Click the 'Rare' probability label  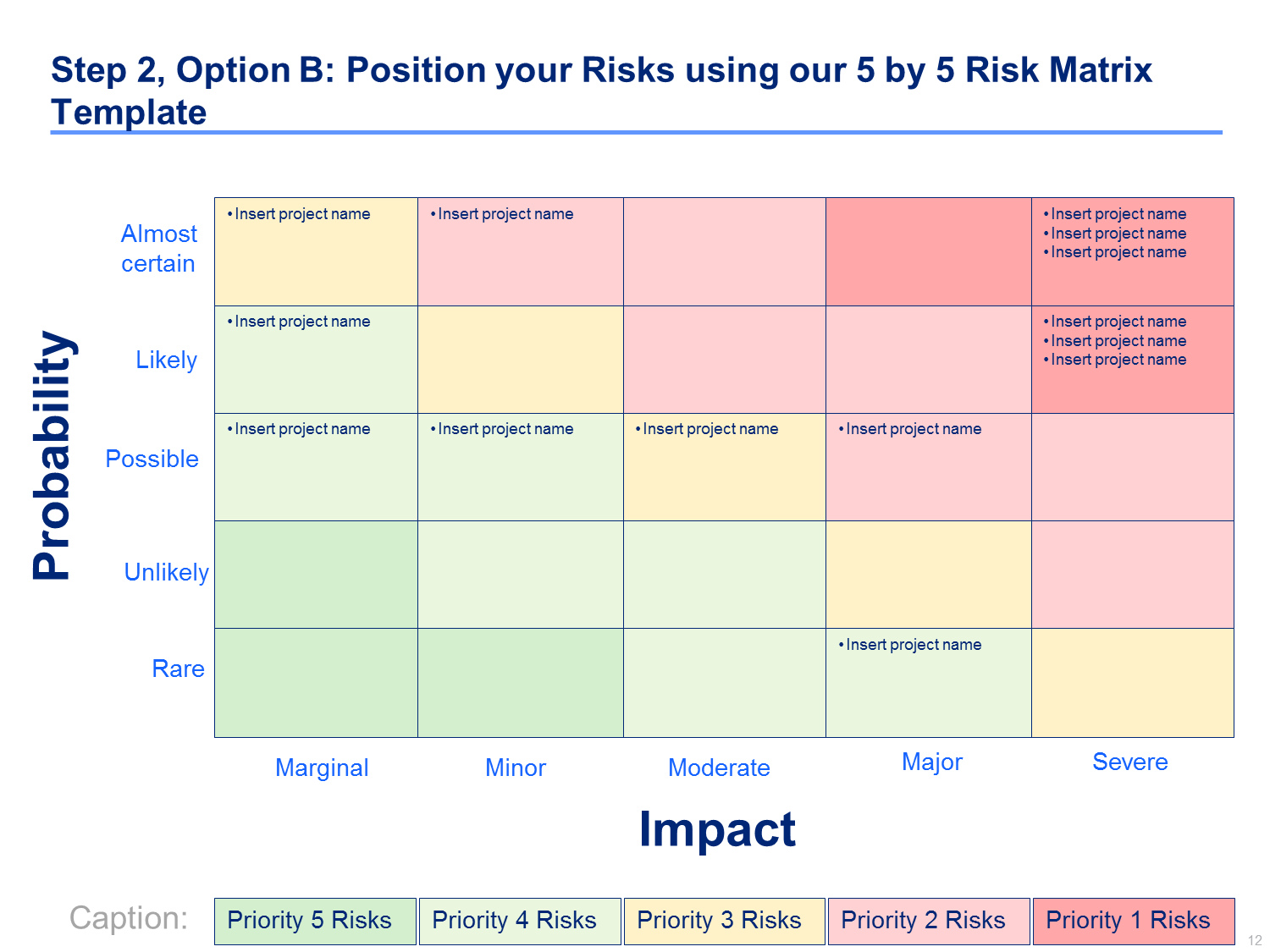point(178,669)
